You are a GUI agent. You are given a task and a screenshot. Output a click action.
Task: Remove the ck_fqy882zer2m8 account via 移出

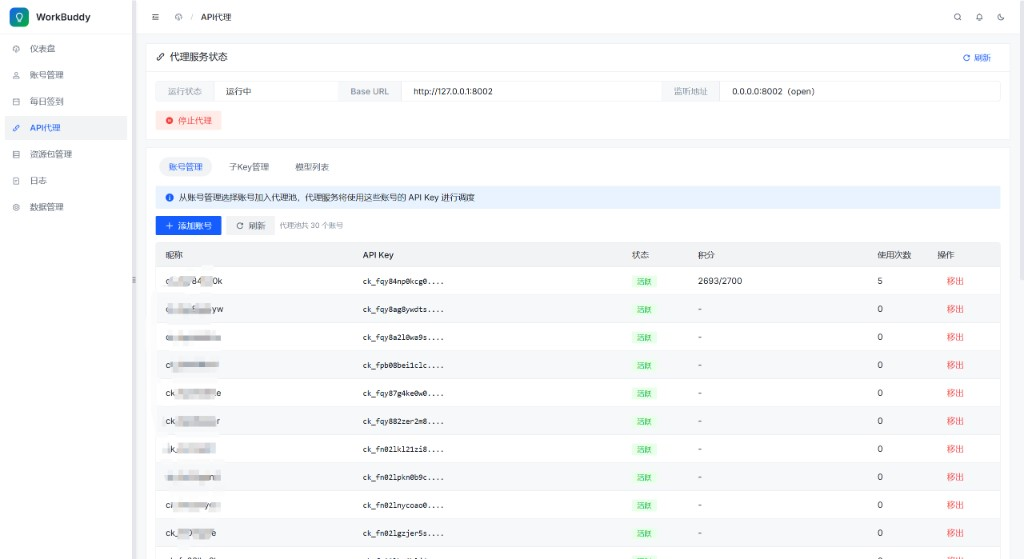coord(955,421)
